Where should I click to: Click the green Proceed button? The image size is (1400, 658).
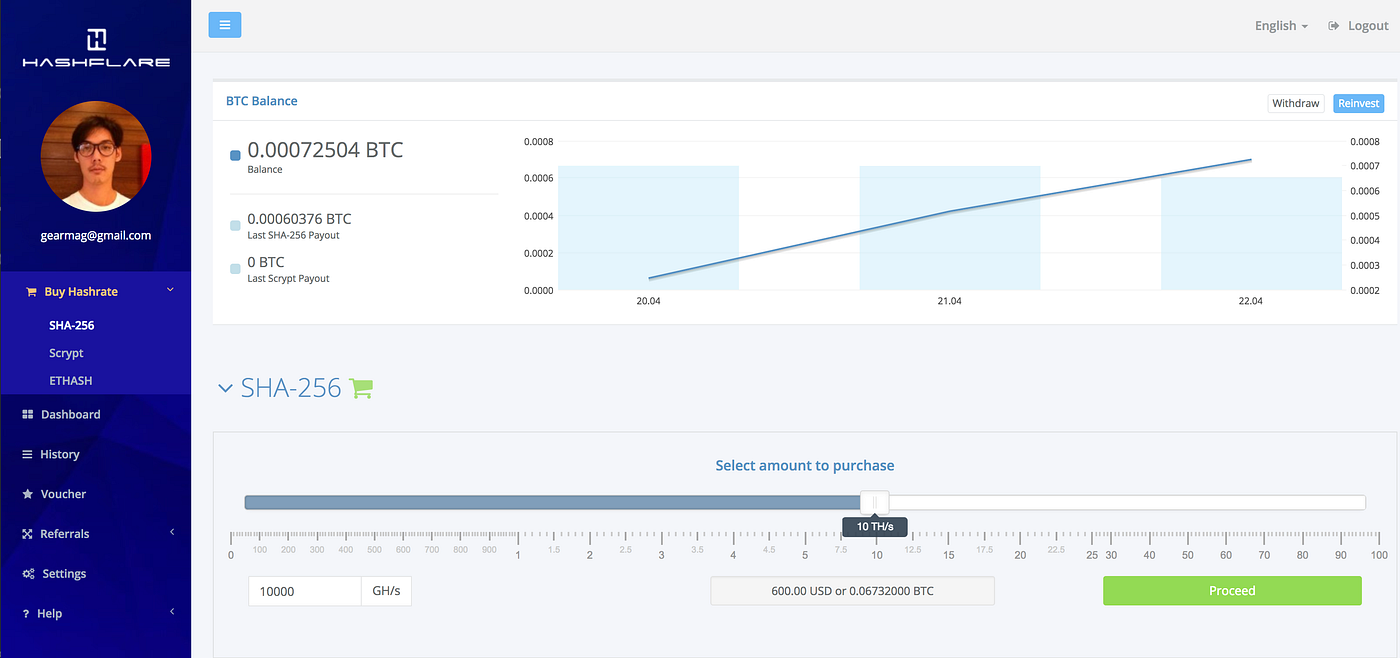click(1232, 591)
